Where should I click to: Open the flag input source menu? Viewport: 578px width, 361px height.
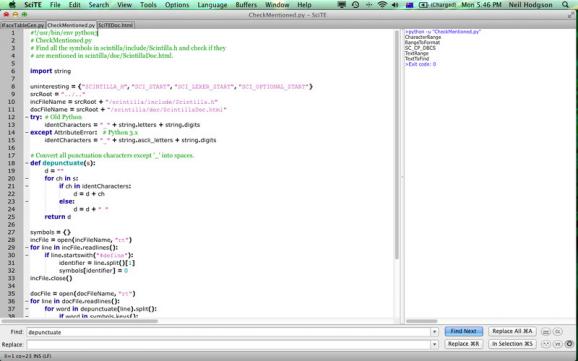[x=409, y=5]
